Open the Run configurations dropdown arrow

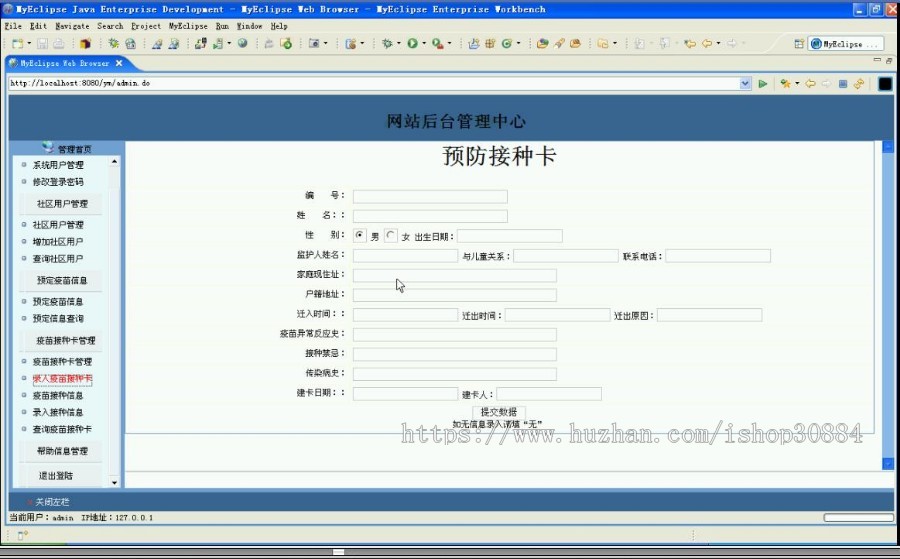pyautogui.click(x=424, y=44)
